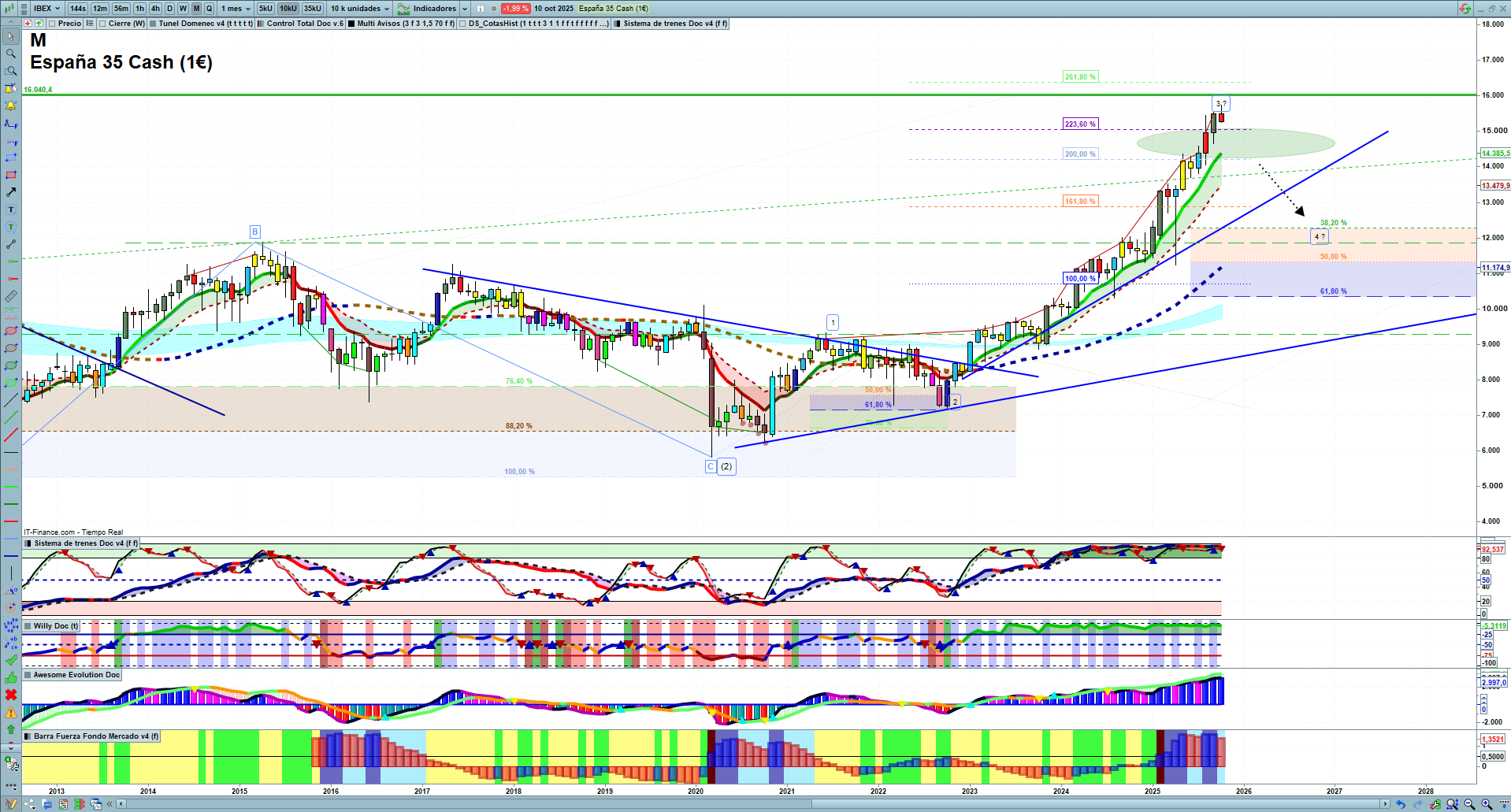This screenshot has height=812, width=1511.
Task: Toggle the 5kU view button
Action: 265,9
